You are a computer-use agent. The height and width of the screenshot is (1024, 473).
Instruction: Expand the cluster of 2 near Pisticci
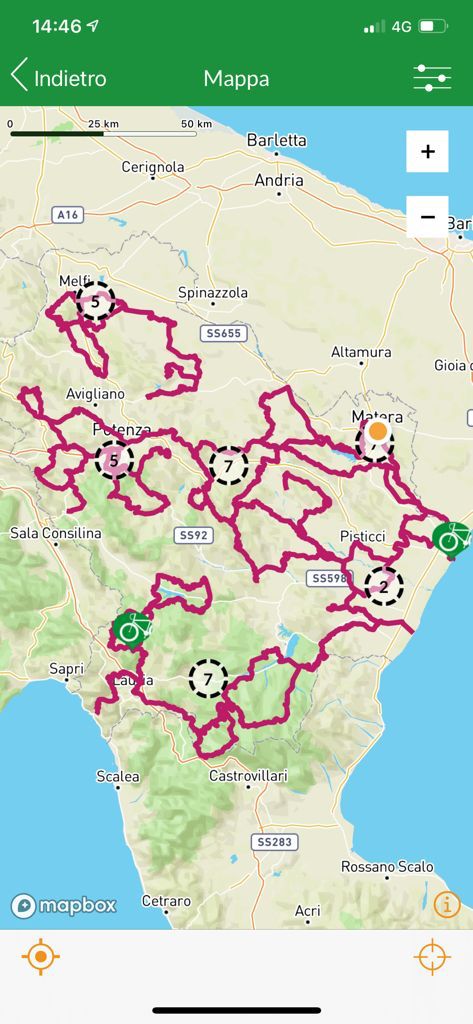point(384,586)
